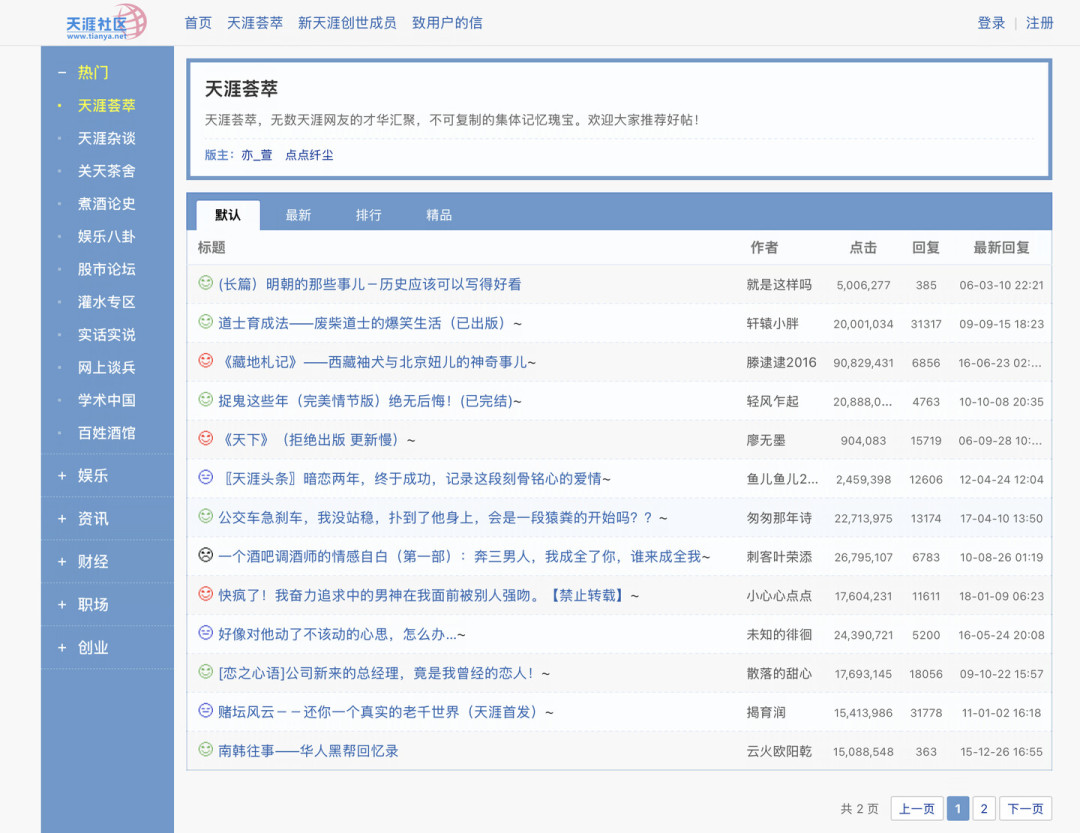Select 实话实说 in sidebar
Image resolution: width=1080 pixels, height=833 pixels.
(107, 335)
